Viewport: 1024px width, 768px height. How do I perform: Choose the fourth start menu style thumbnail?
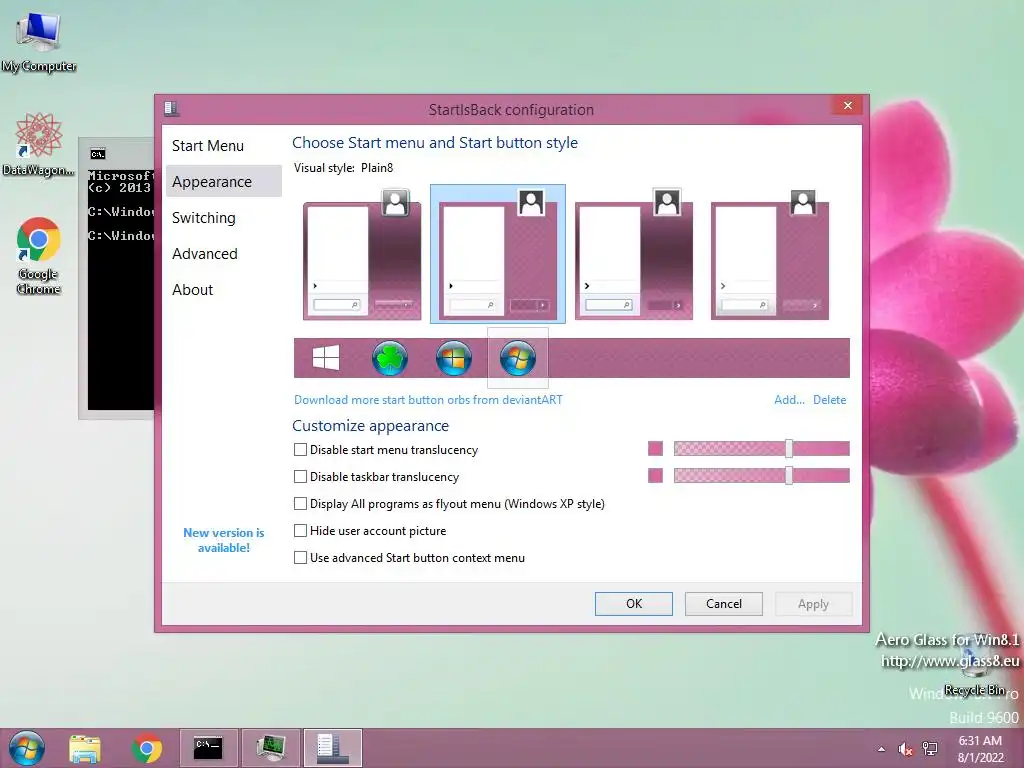(x=769, y=254)
